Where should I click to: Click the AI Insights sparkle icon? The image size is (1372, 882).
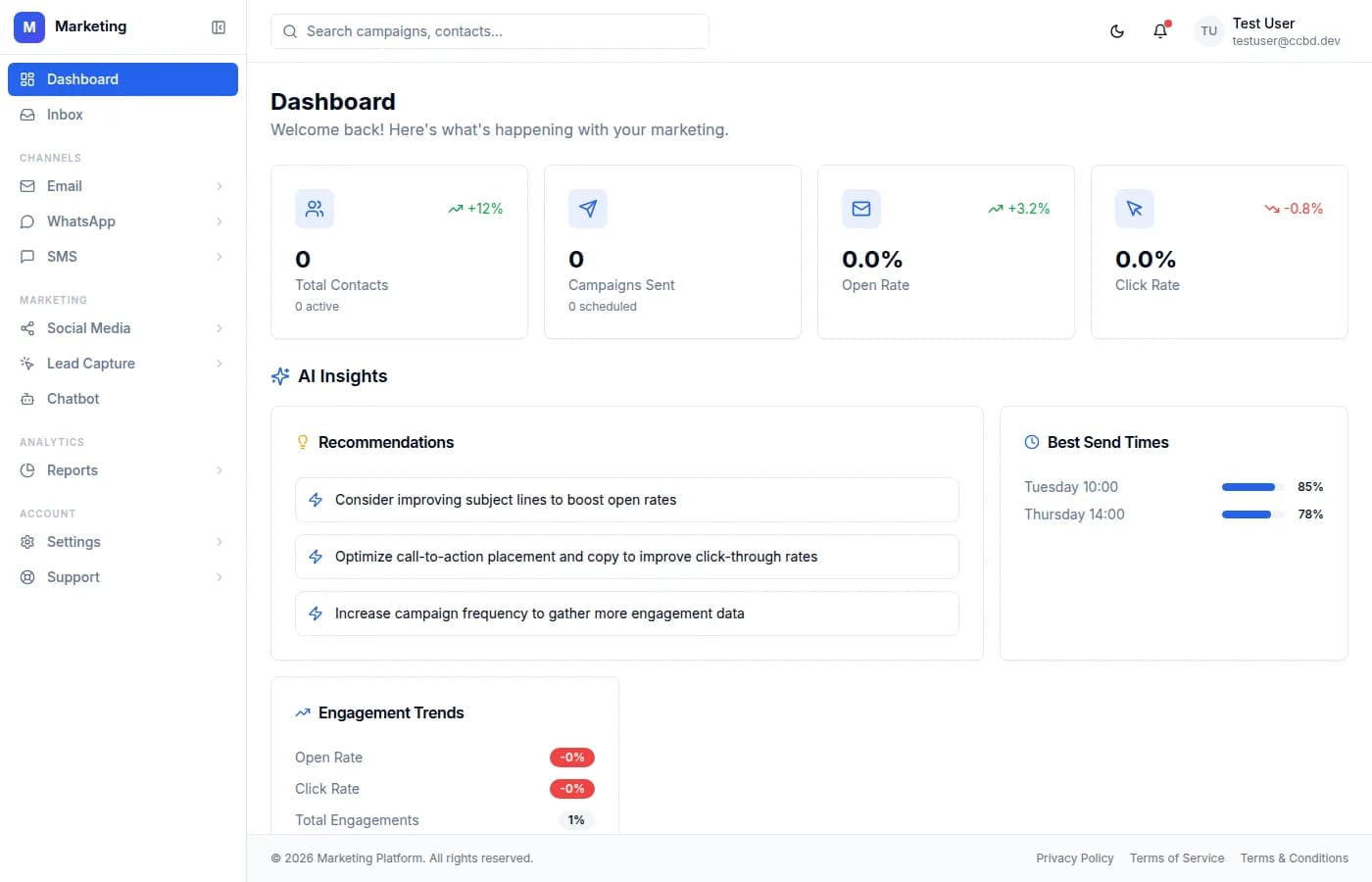coord(280,376)
